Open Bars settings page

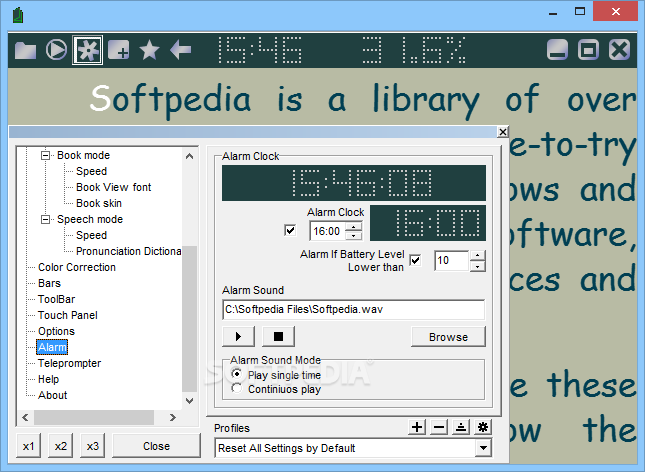click(x=49, y=283)
